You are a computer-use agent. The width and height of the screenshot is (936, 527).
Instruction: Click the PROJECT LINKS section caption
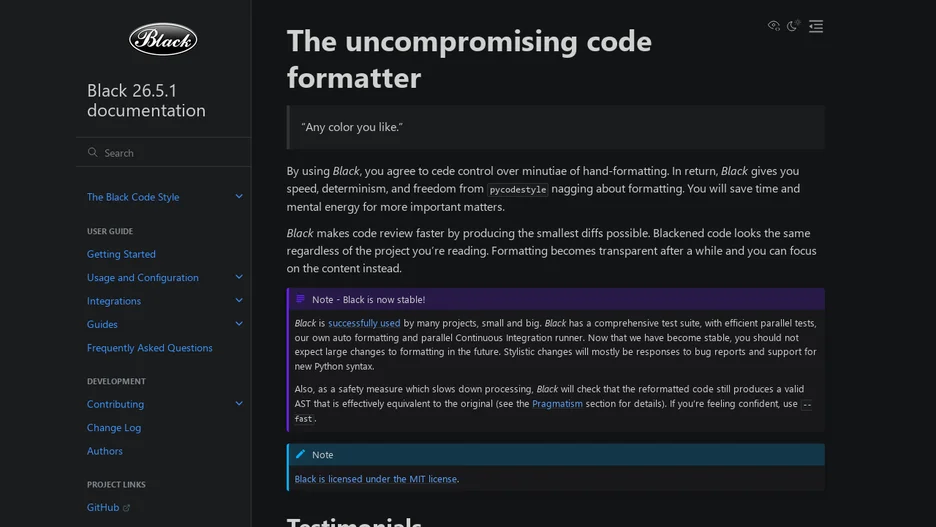pos(116,485)
